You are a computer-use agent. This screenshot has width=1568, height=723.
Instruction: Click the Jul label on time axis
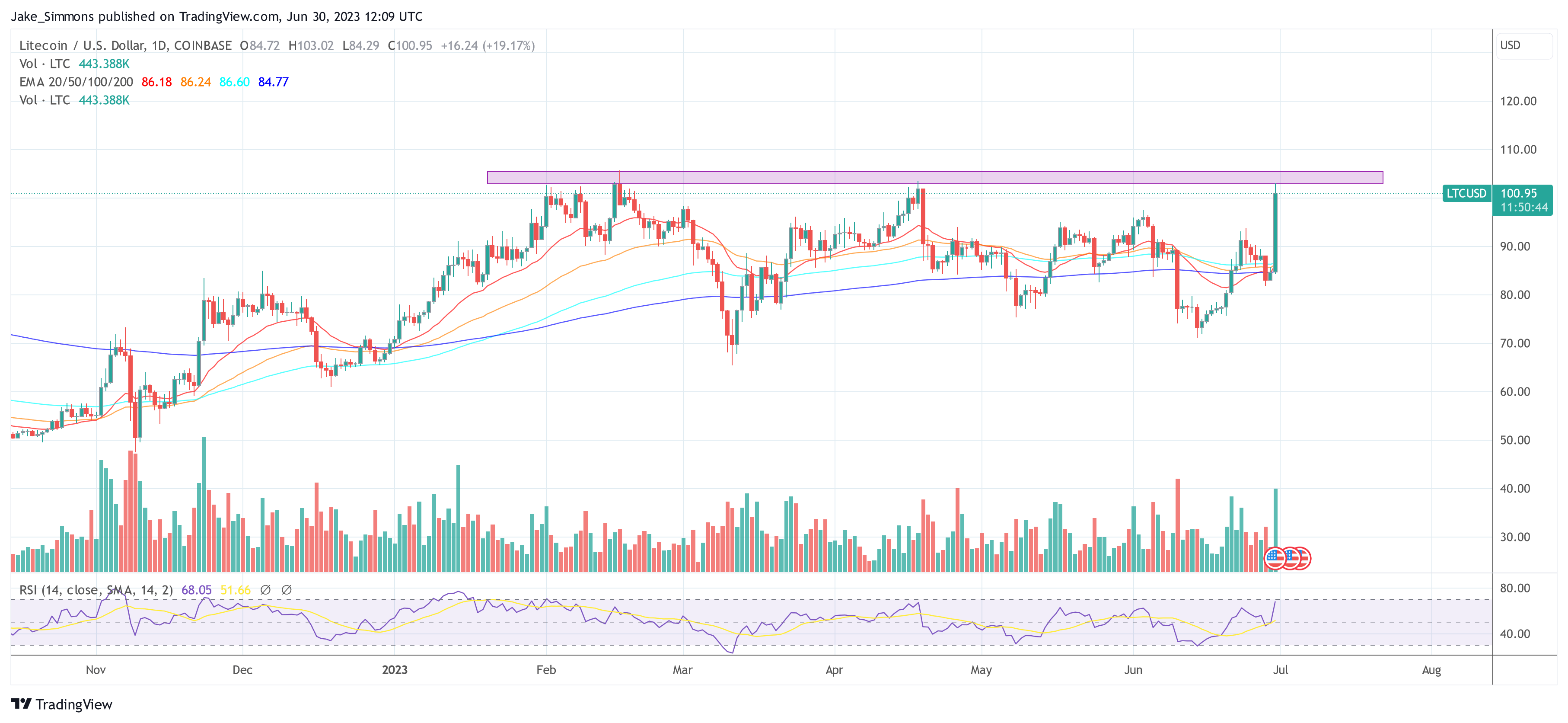(1280, 669)
